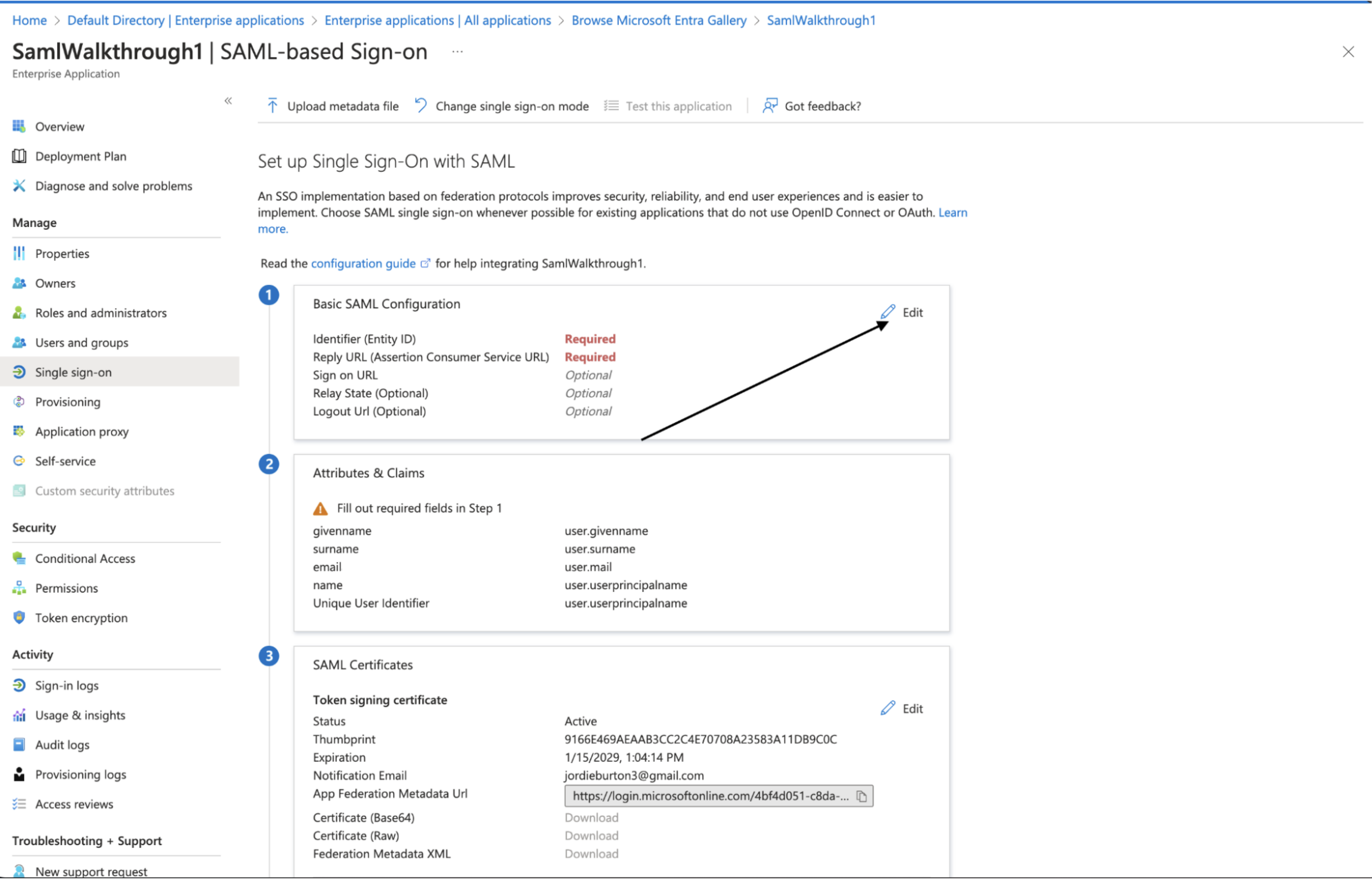This screenshot has width=1372, height=881.
Task: Close the SAML-based Sign-on blade
Action: tap(1348, 52)
